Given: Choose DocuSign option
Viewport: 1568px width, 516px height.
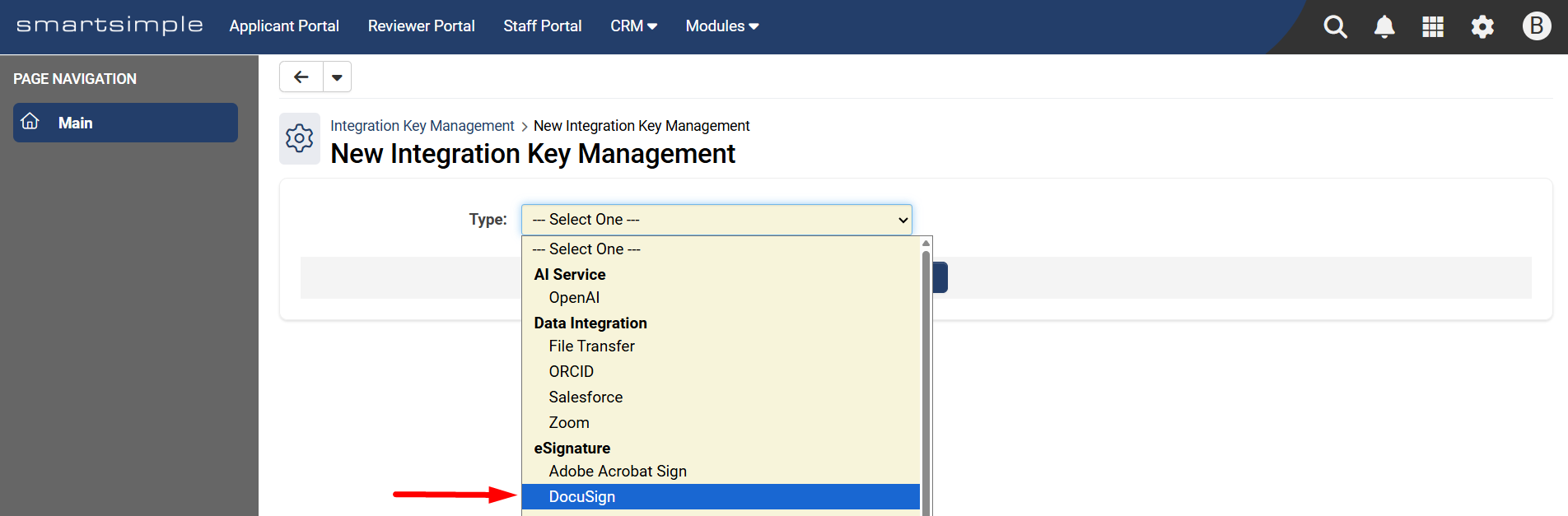Looking at the screenshot, I should pyautogui.click(x=721, y=497).
